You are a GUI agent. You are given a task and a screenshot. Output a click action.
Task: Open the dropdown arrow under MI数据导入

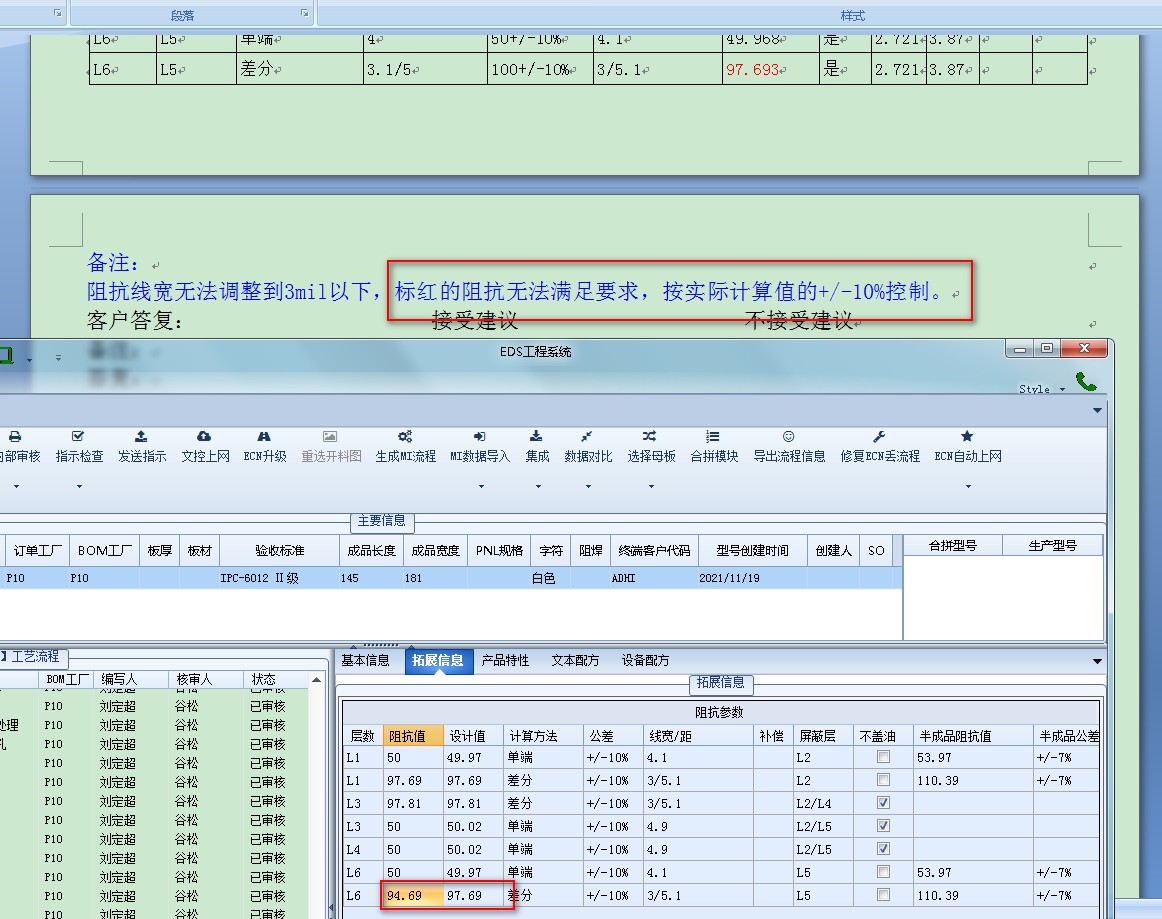coord(481,487)
